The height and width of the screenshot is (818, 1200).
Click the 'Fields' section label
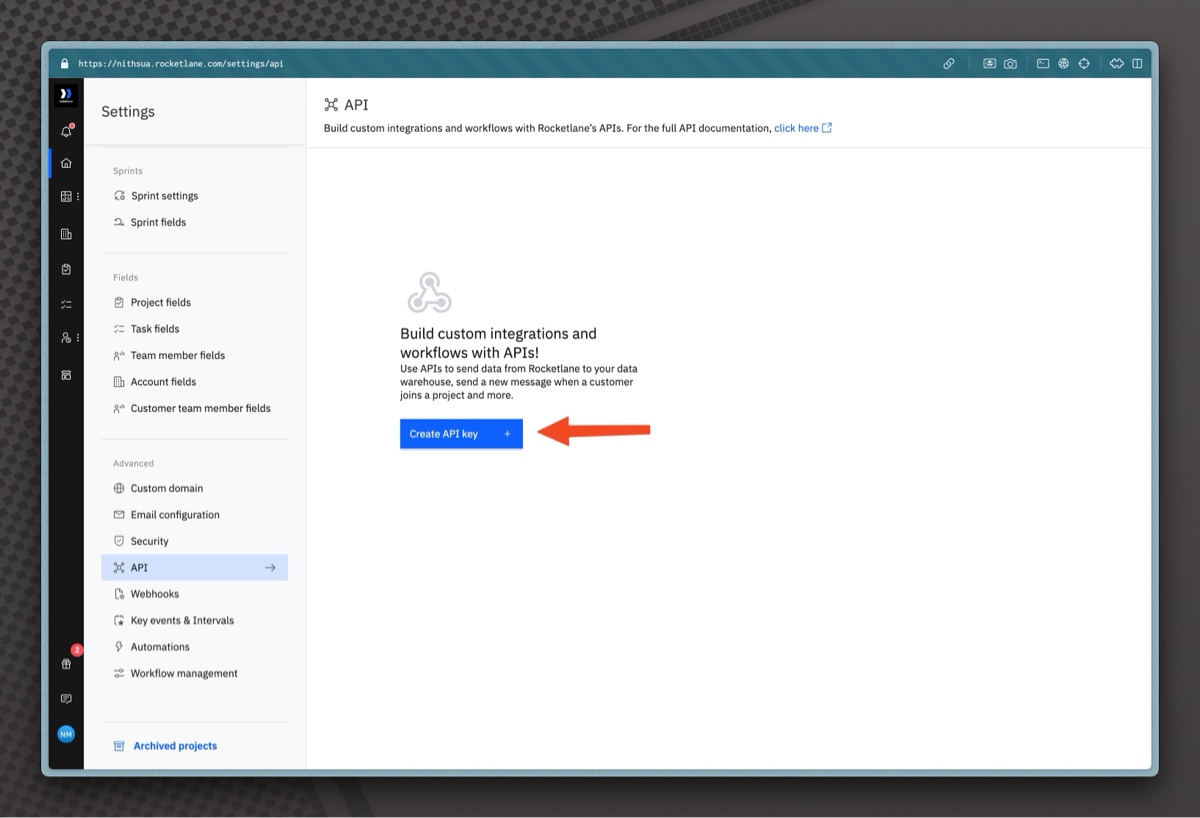pos(125,277)
